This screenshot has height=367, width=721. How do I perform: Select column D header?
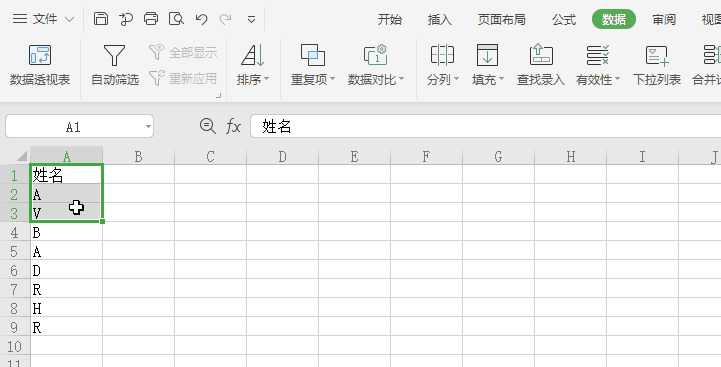[282, 156]
